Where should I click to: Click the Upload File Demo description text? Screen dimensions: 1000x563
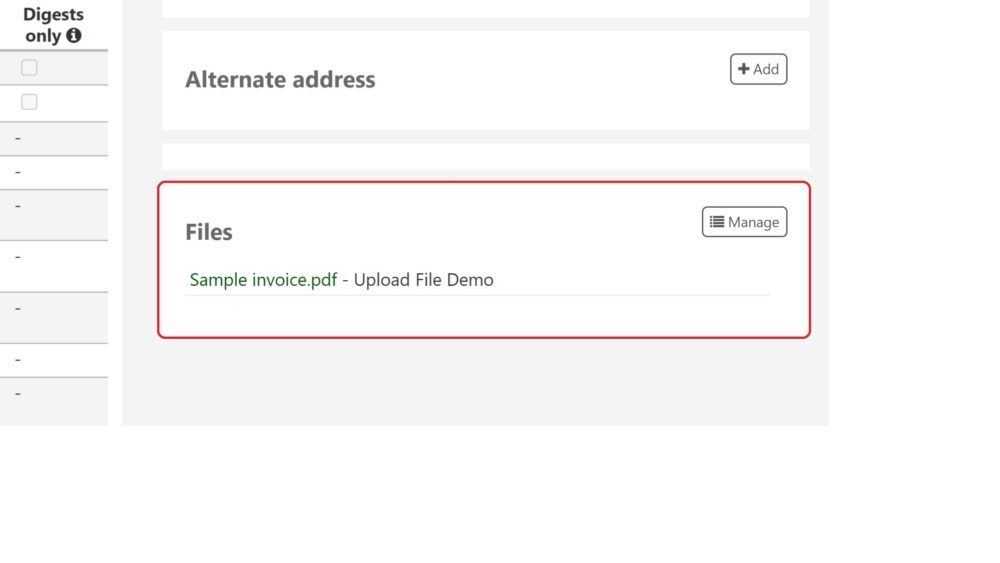[x=423, y=280]
